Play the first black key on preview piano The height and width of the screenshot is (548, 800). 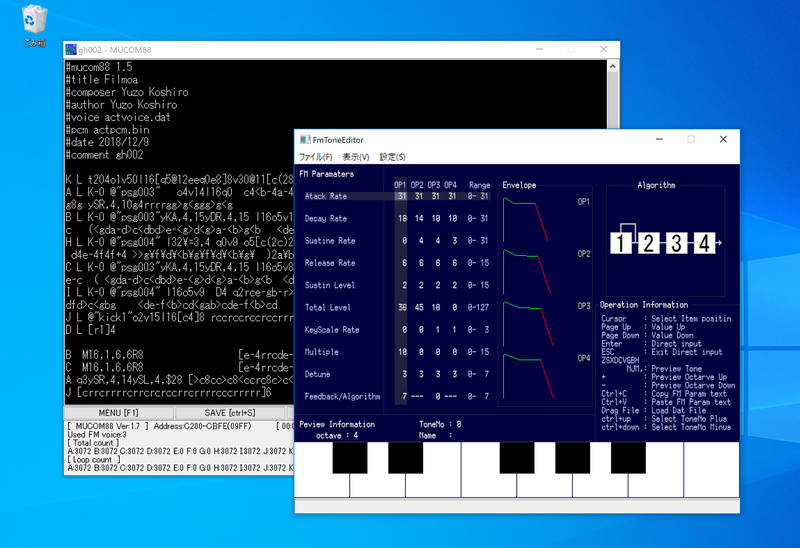tap(350, 457)
